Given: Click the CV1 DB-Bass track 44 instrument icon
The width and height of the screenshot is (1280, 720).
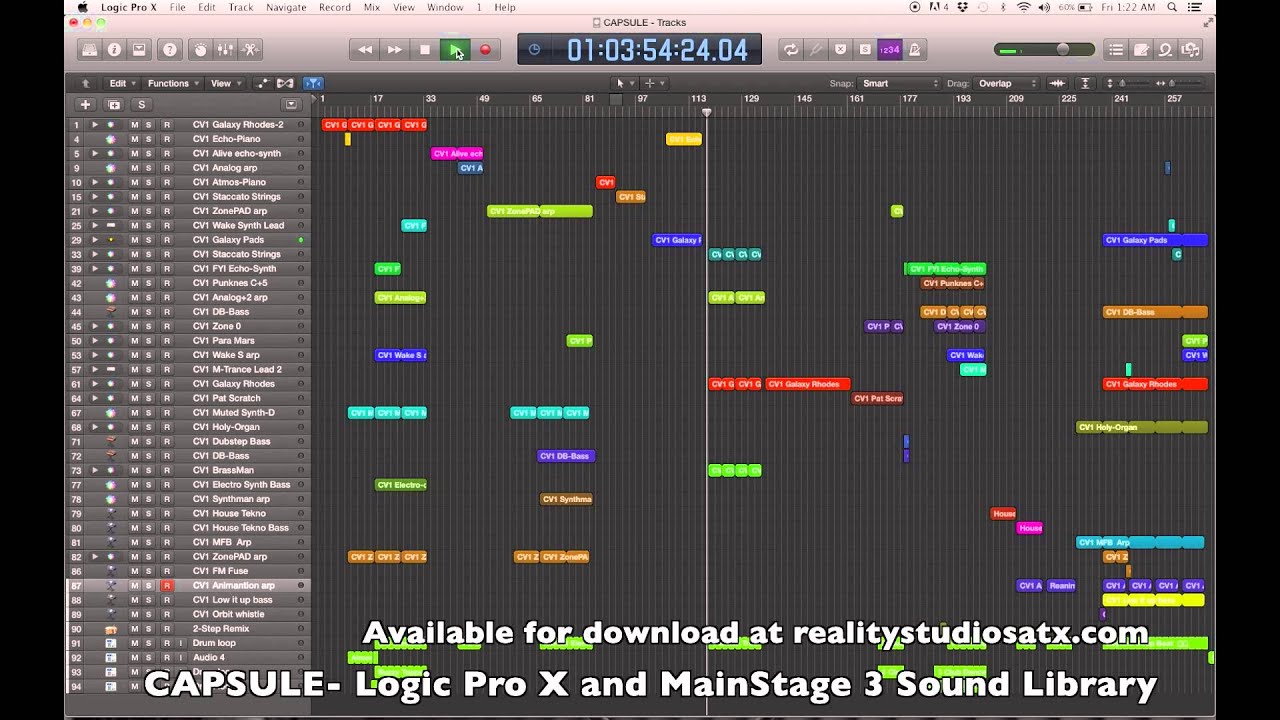Looking at the screenshot, I should click(x=110, y=312).
